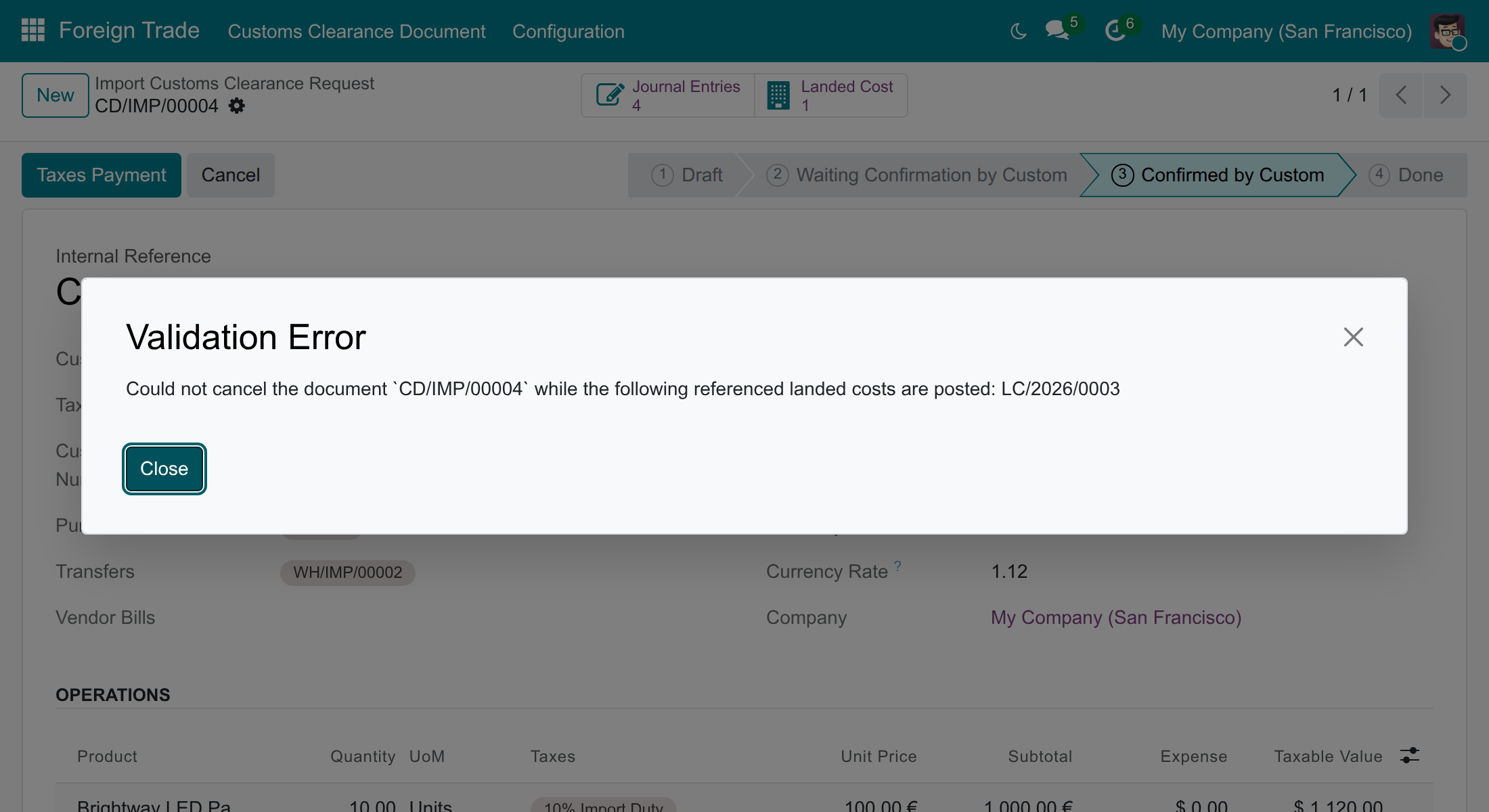Toggle dark mode moon icon
Viewport: 1489px width, 812px height.
point(1018,31)
